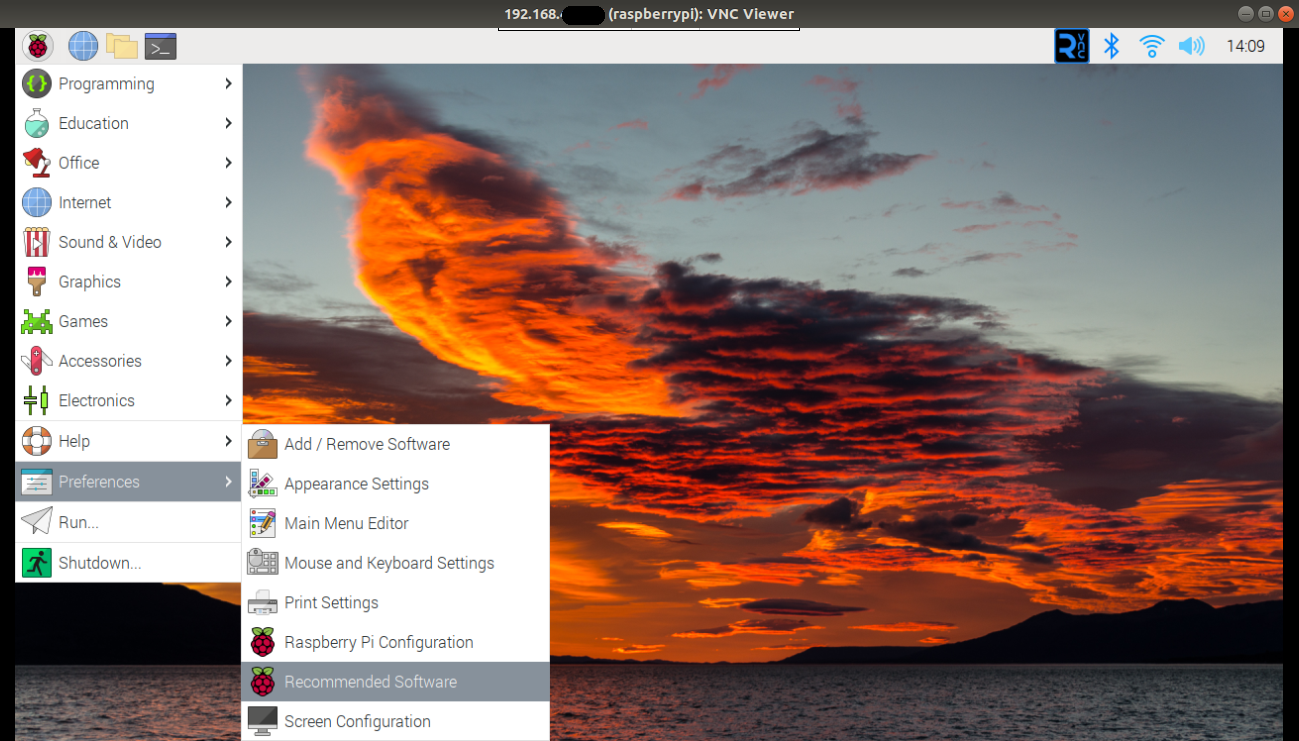
Task: Click the Programming category icon
Action: [37, 84]
